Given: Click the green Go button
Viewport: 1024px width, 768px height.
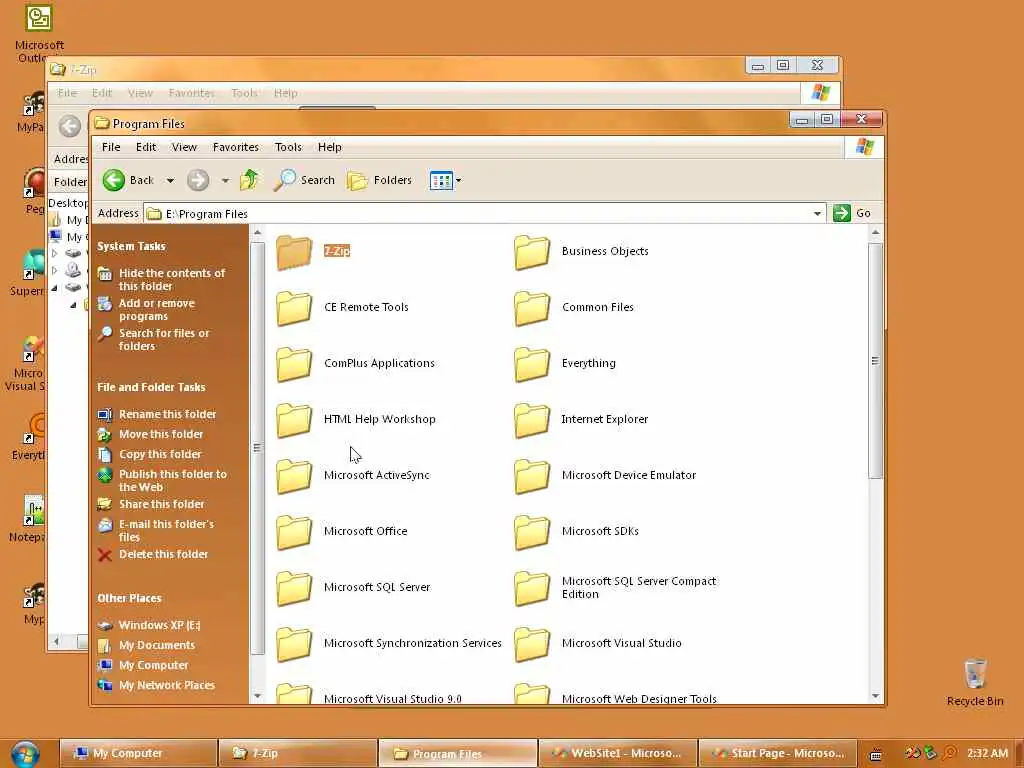Looking at the screenshot, I should 852,213.
